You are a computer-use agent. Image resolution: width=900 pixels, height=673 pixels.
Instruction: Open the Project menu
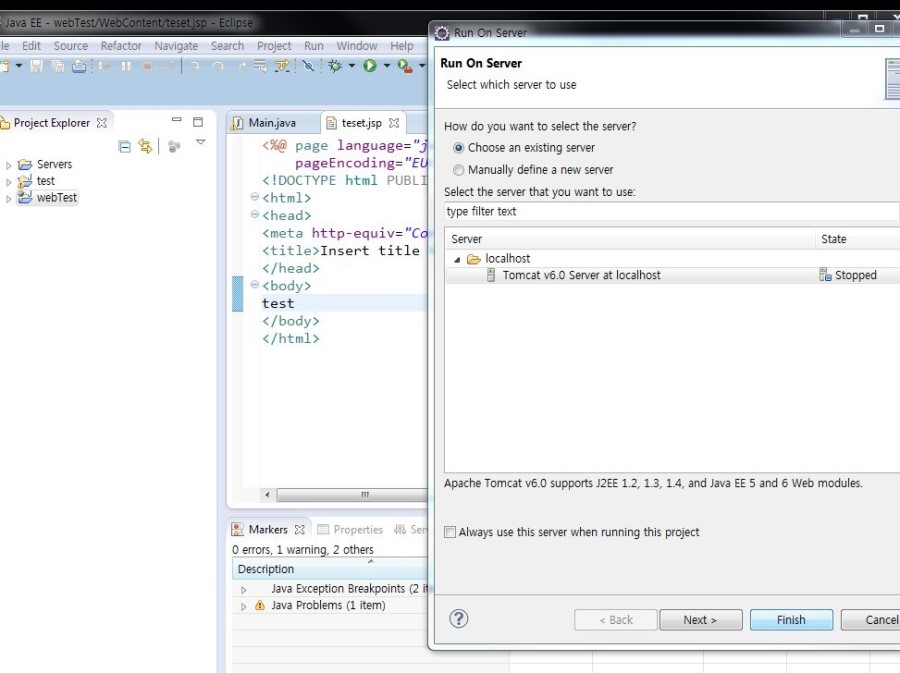(x=274, y=46)
